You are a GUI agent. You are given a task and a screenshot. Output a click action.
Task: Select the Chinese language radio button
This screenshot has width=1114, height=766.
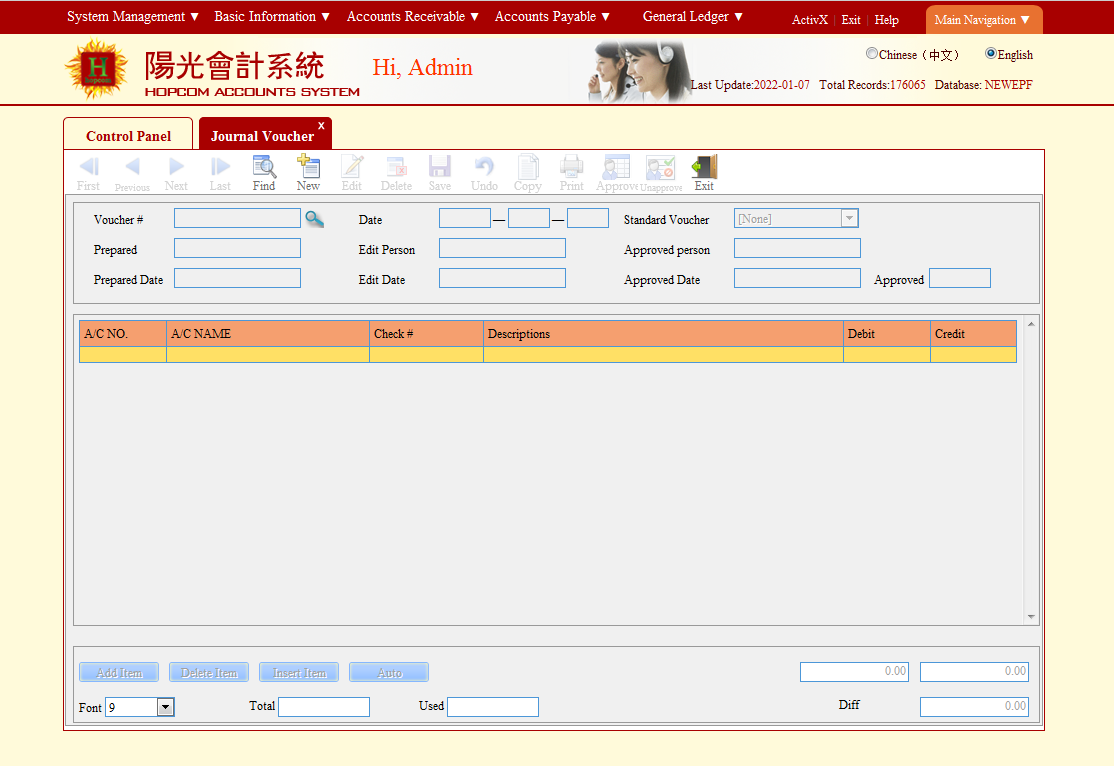(x=872, y=54)
